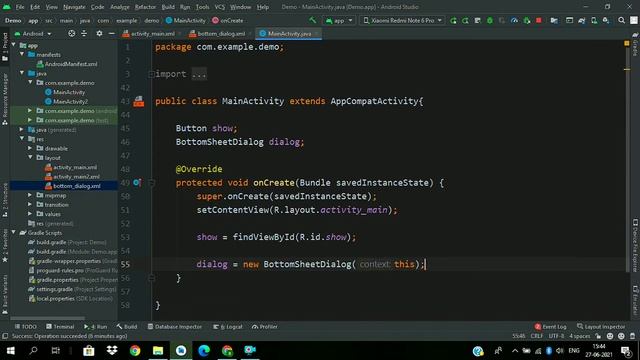Viewport: 640px width, 360px height.
Task: Select gradle.properties file
Action: tap(57, 280)
